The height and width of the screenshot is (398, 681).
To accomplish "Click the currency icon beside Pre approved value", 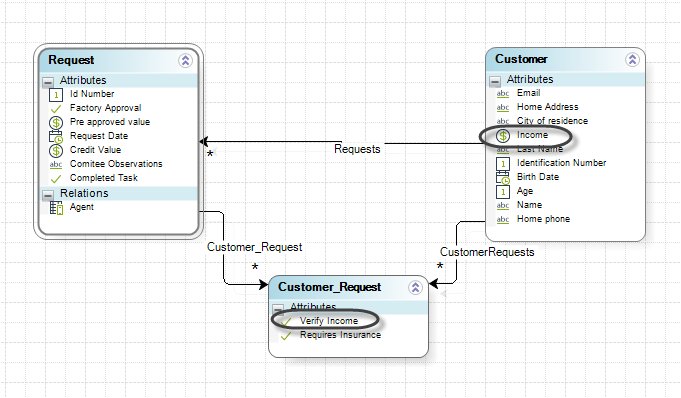I will point(56,123).
